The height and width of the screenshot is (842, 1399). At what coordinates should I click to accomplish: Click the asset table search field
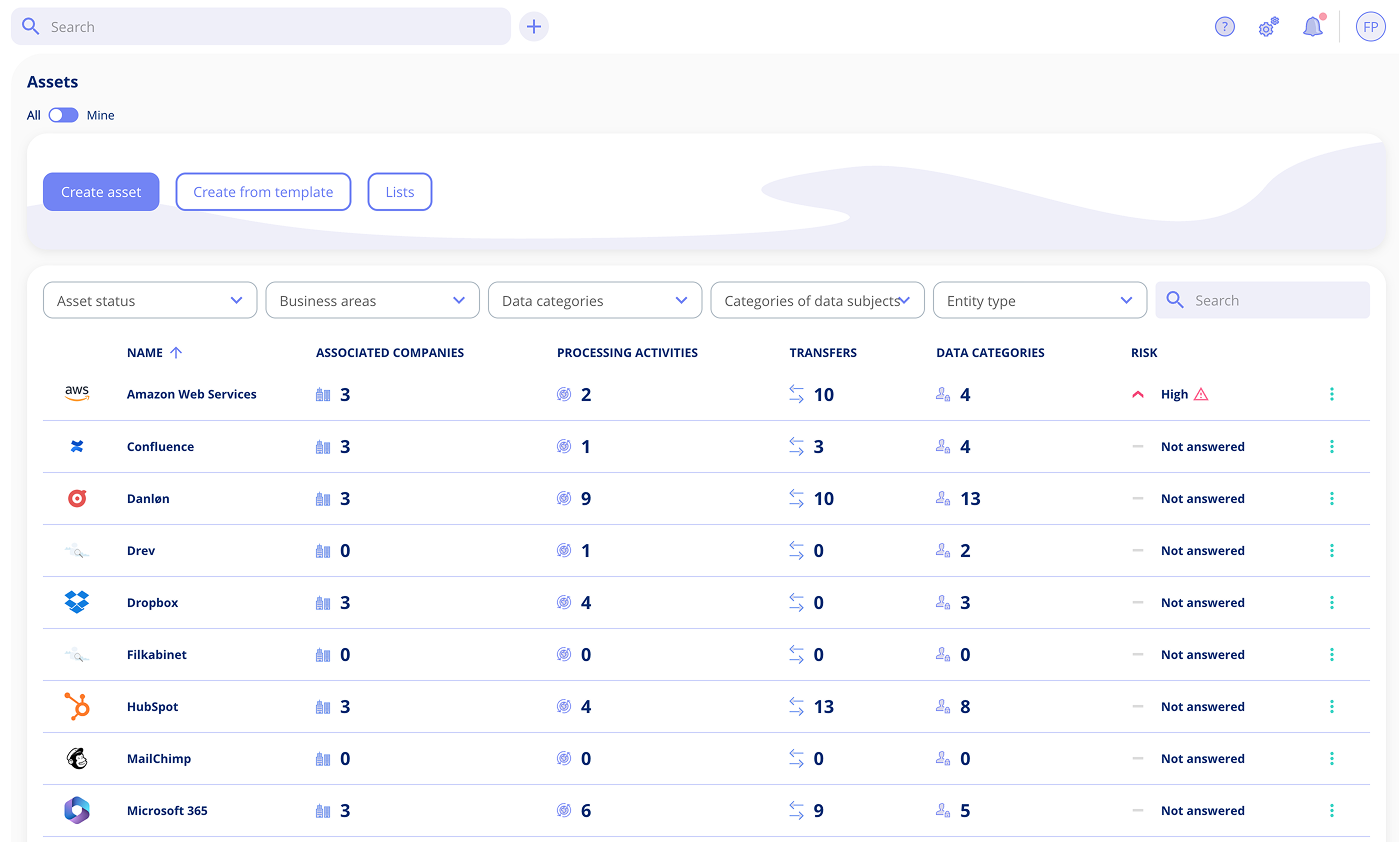(1262, 300)
